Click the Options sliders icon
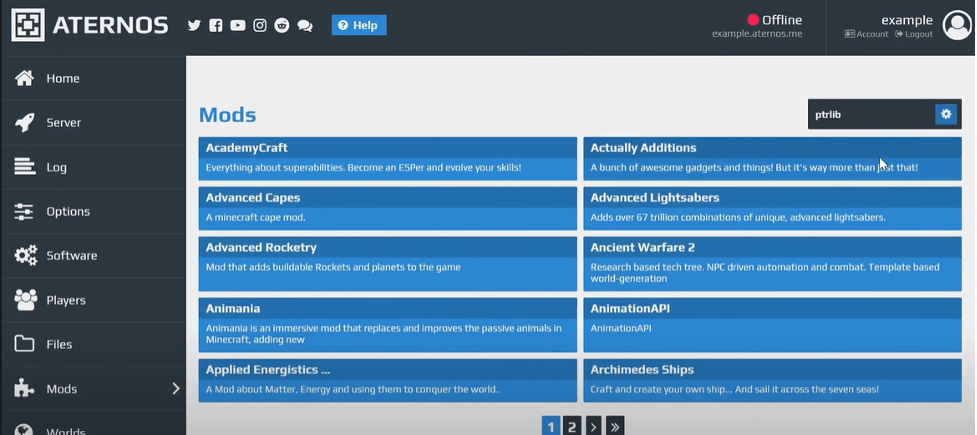Image resolution: width=977 pixels, height=435 pixels. coord(24,211)
